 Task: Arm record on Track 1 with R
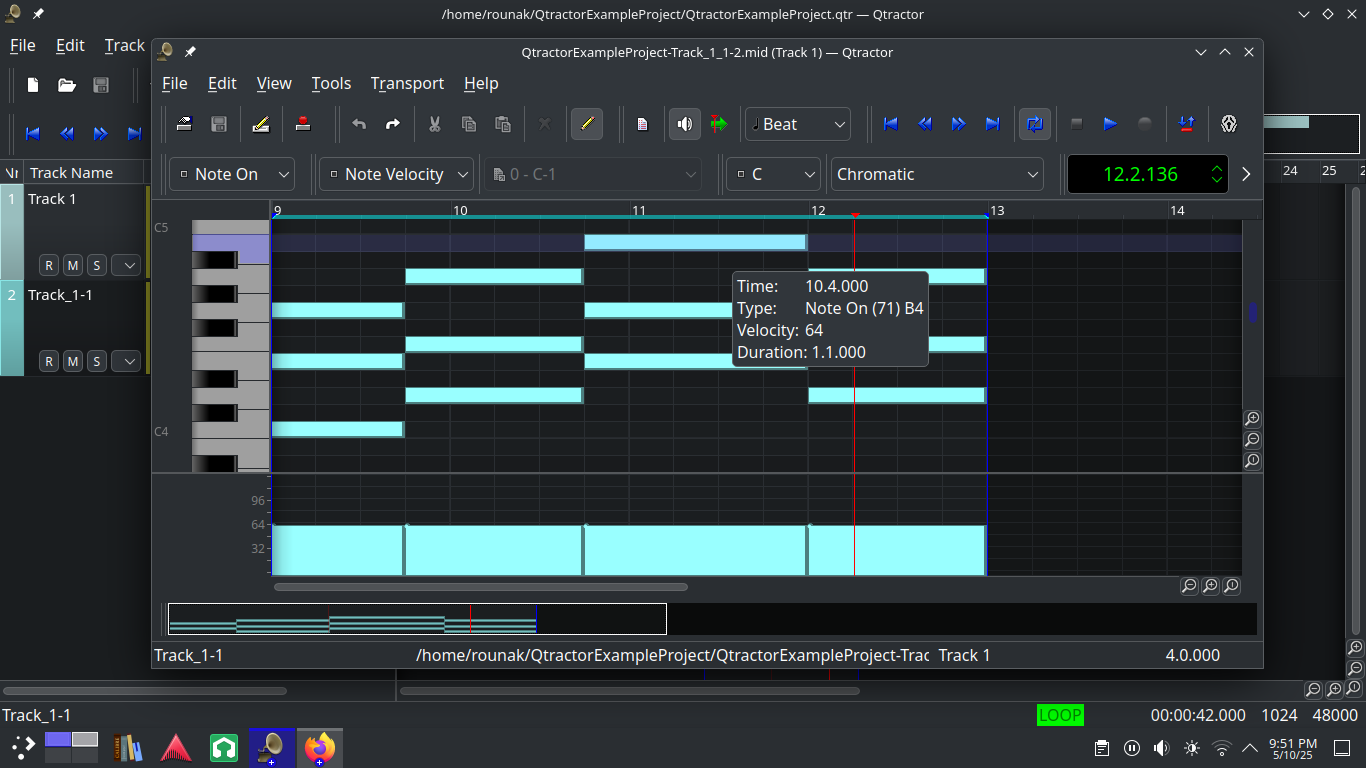coord(48,265)
